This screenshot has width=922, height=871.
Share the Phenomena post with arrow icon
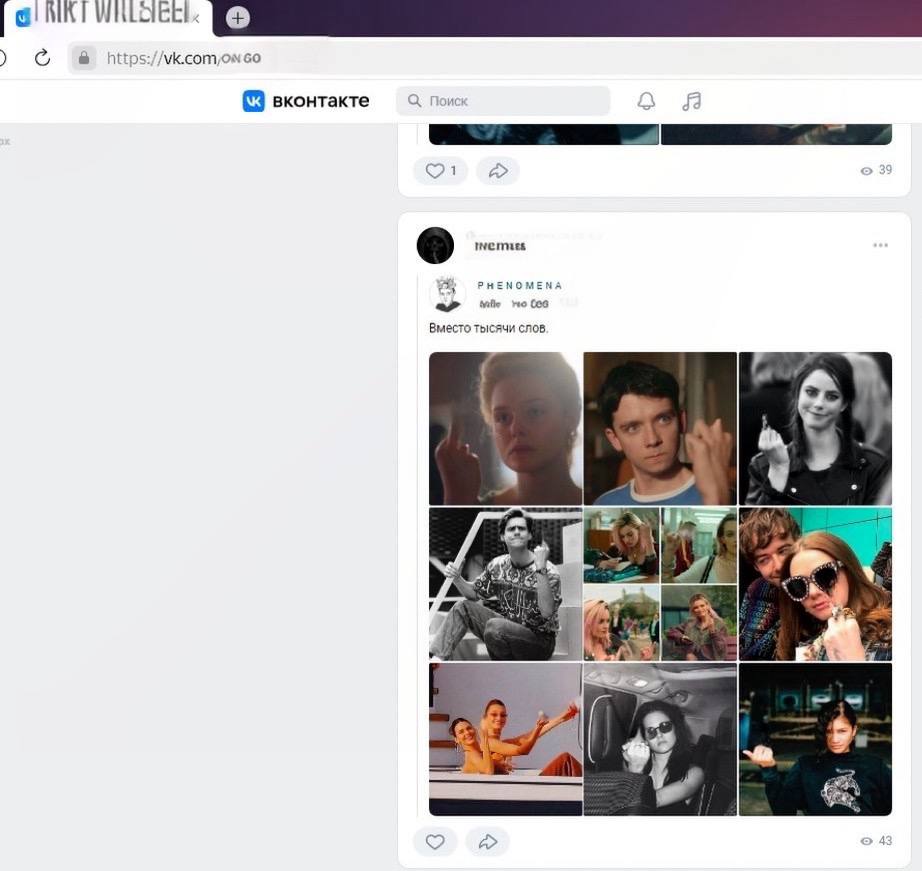click(488, 842)
